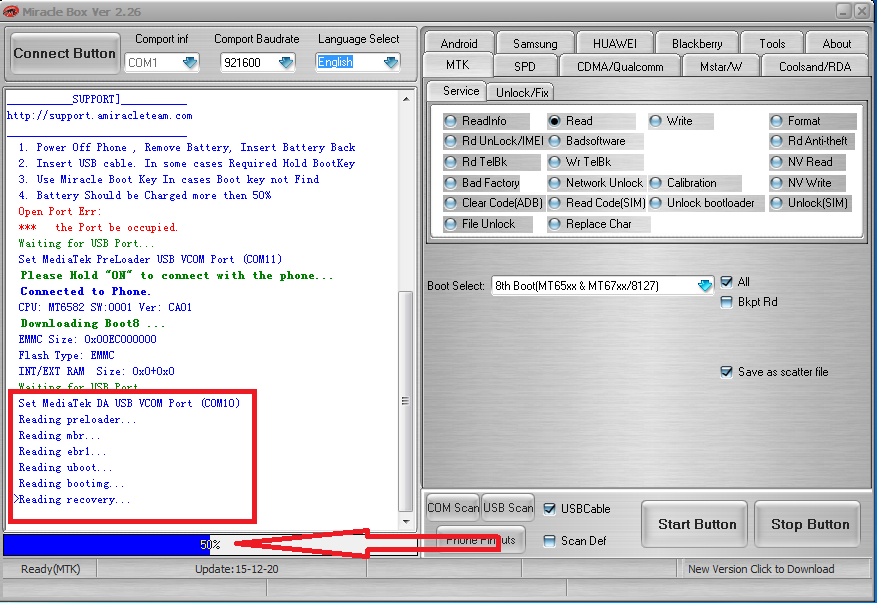The width and height of the screenshot is (877, 603).
Task: Select the Read Code(SIM) radio option
Action: (596, 203)
